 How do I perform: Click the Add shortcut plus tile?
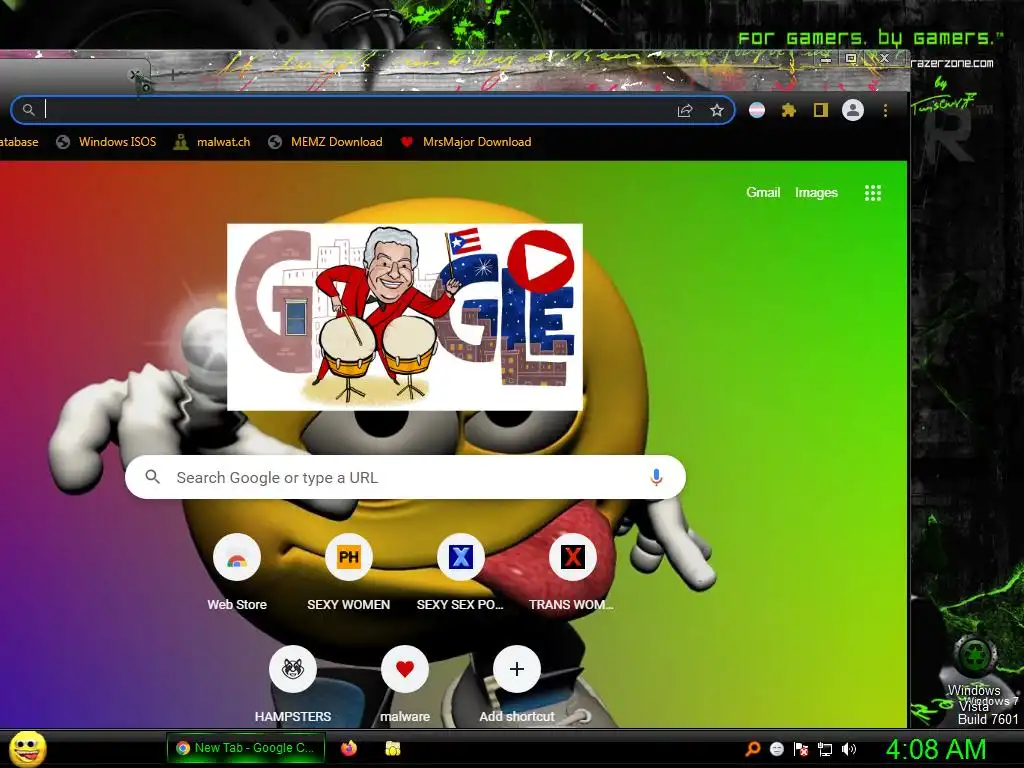click(x=517, y=684)
